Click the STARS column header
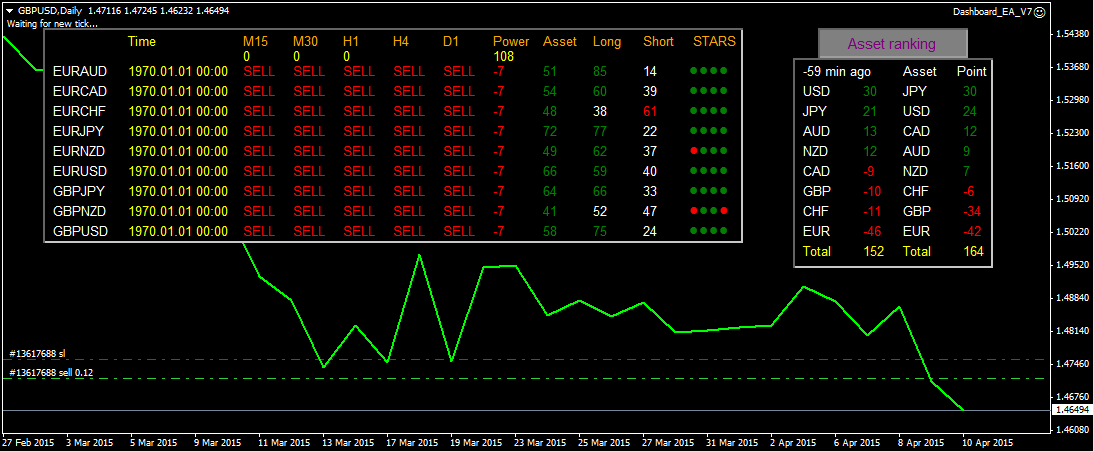 coord(714,42)
